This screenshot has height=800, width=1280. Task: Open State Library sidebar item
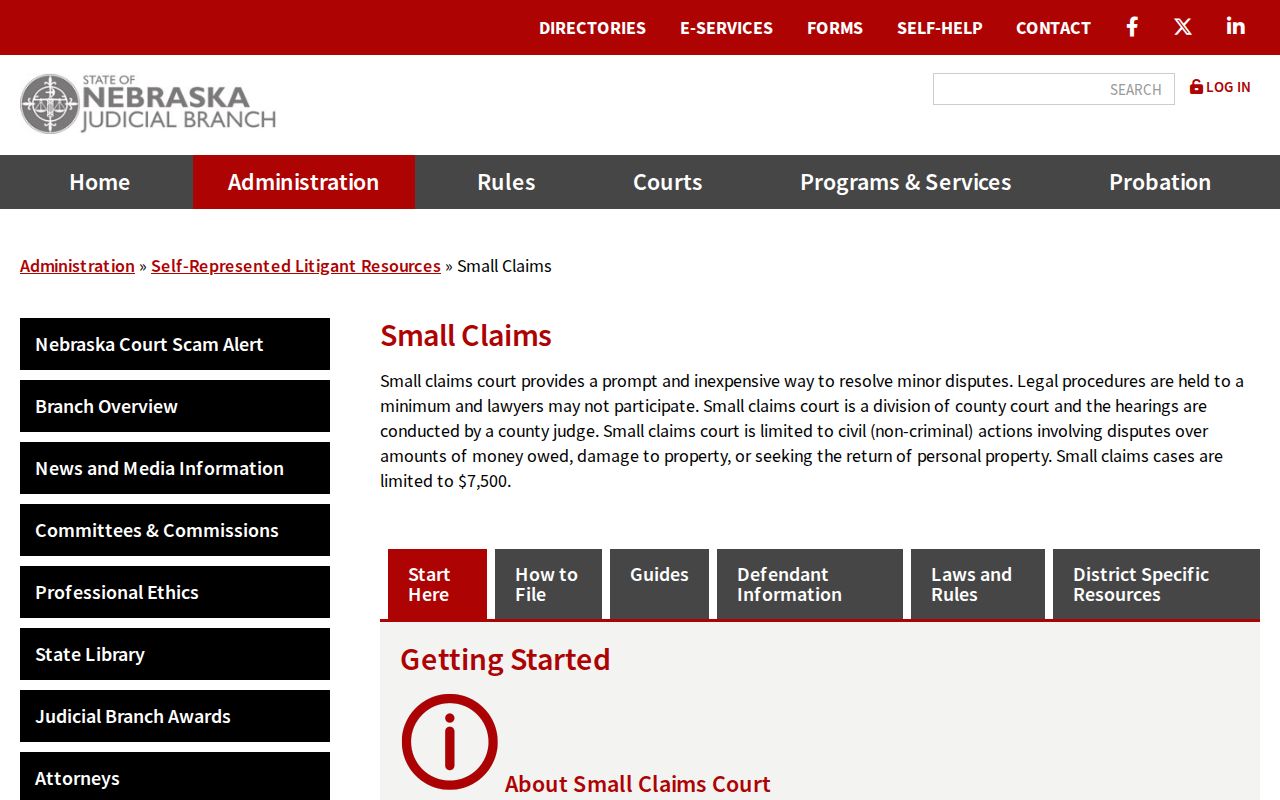click(175, 654)
